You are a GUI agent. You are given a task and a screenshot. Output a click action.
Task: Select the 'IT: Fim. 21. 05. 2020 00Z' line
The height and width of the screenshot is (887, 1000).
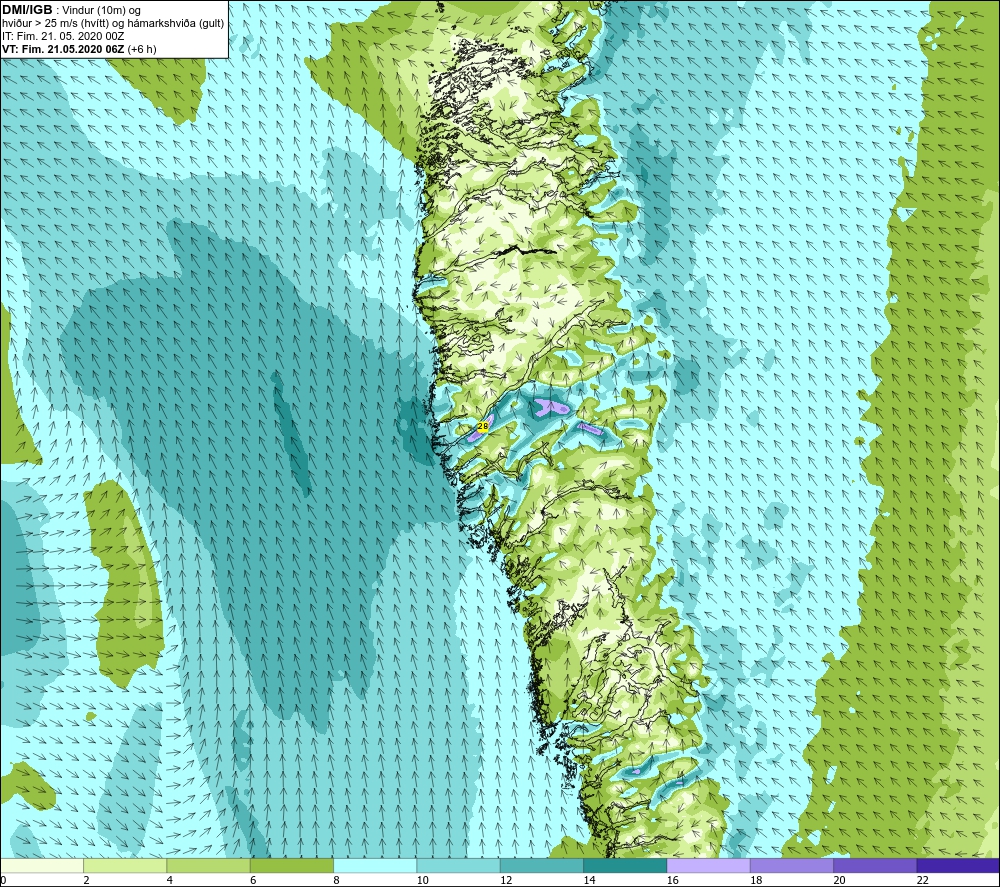(63, 36)
